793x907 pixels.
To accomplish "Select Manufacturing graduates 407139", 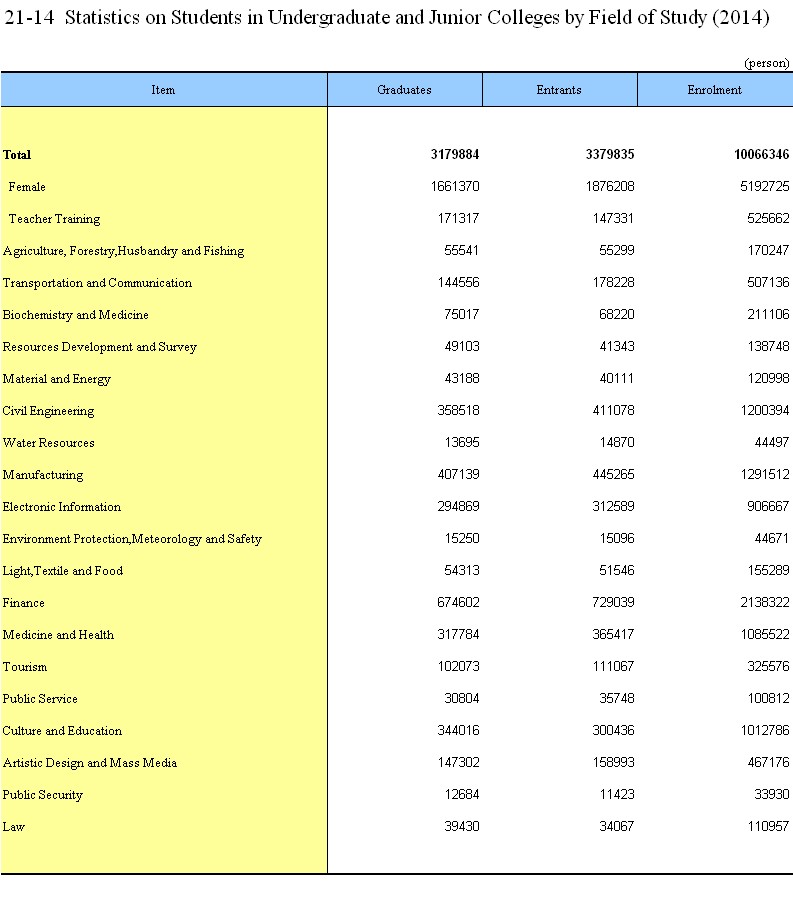I will click(x=459, y=474).
